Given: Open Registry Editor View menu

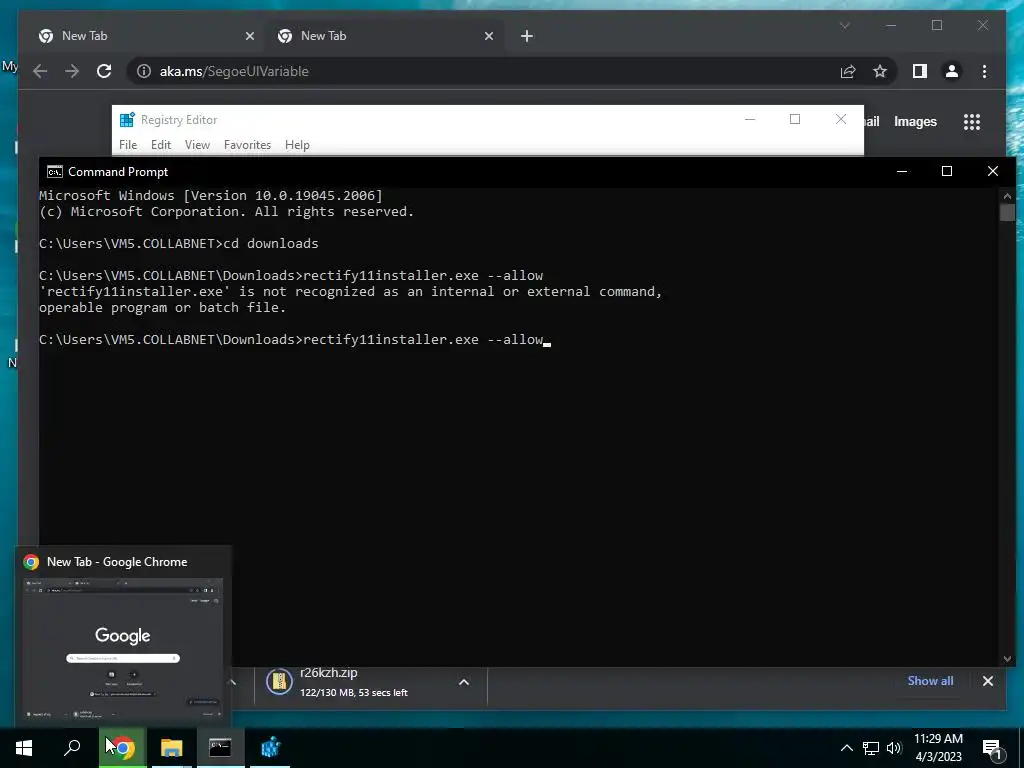Looking at the screenshot, I should coord(197,145).
